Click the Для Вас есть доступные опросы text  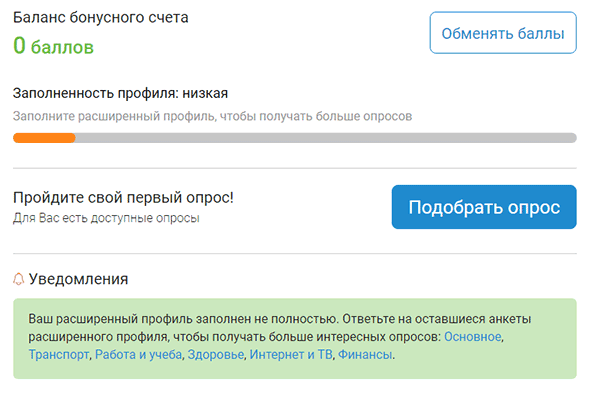[106, 218]
